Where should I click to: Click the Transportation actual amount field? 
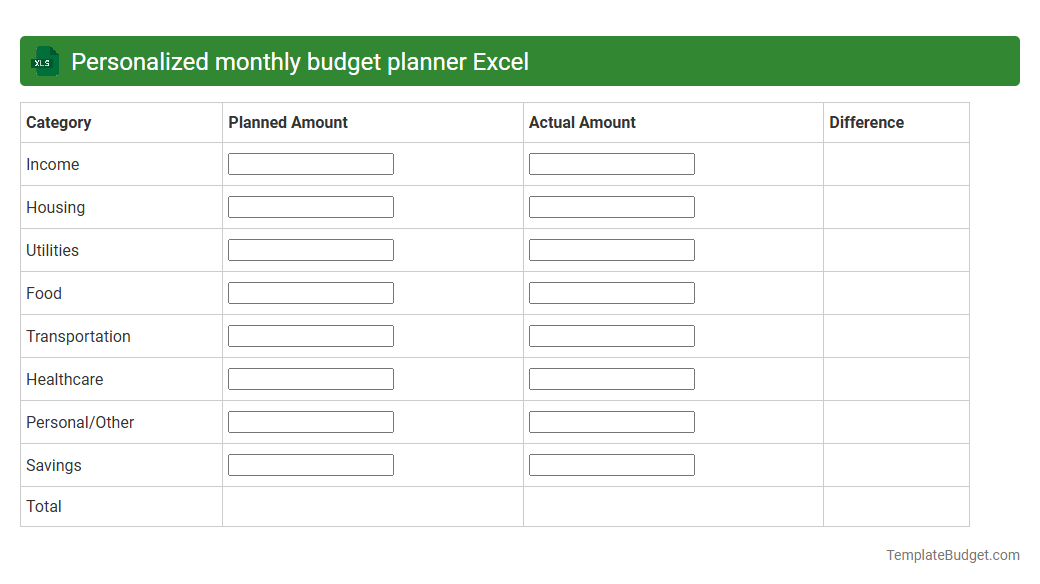coord(611,335)
